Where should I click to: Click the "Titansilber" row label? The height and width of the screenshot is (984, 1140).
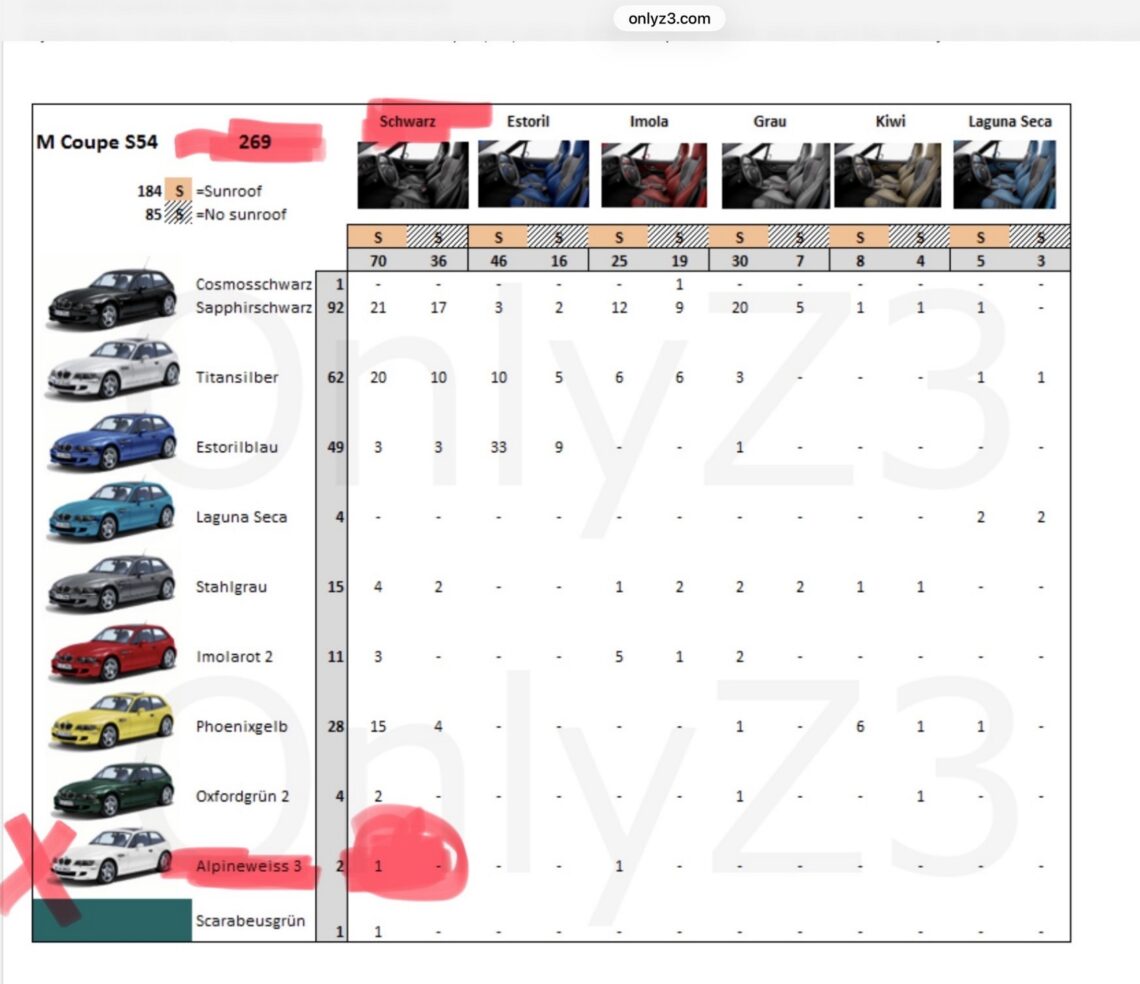(237, 377)
